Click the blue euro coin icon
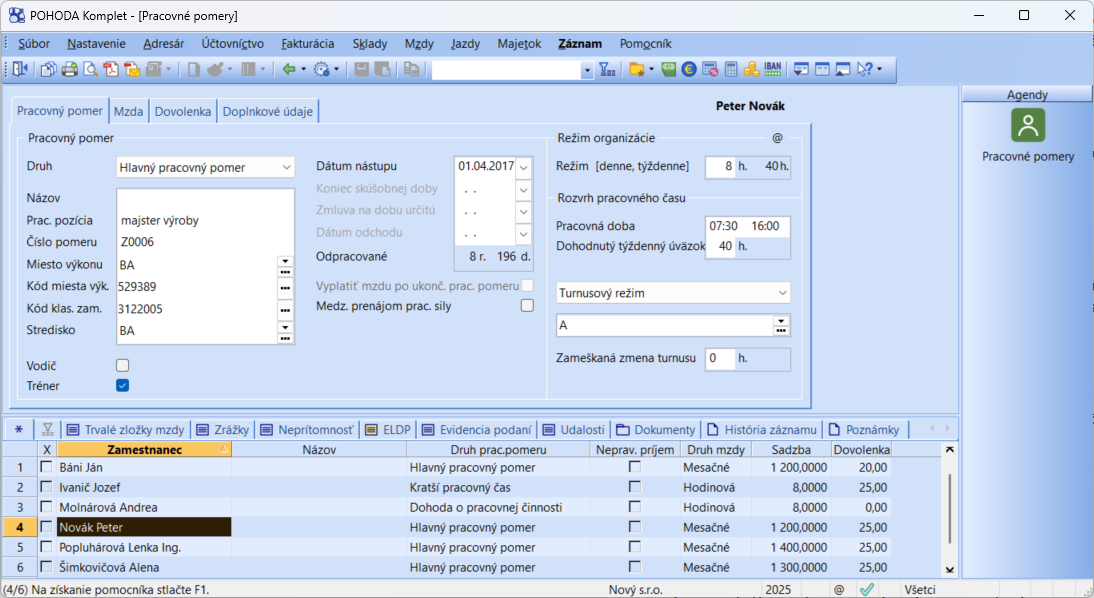 click(689, 70)
